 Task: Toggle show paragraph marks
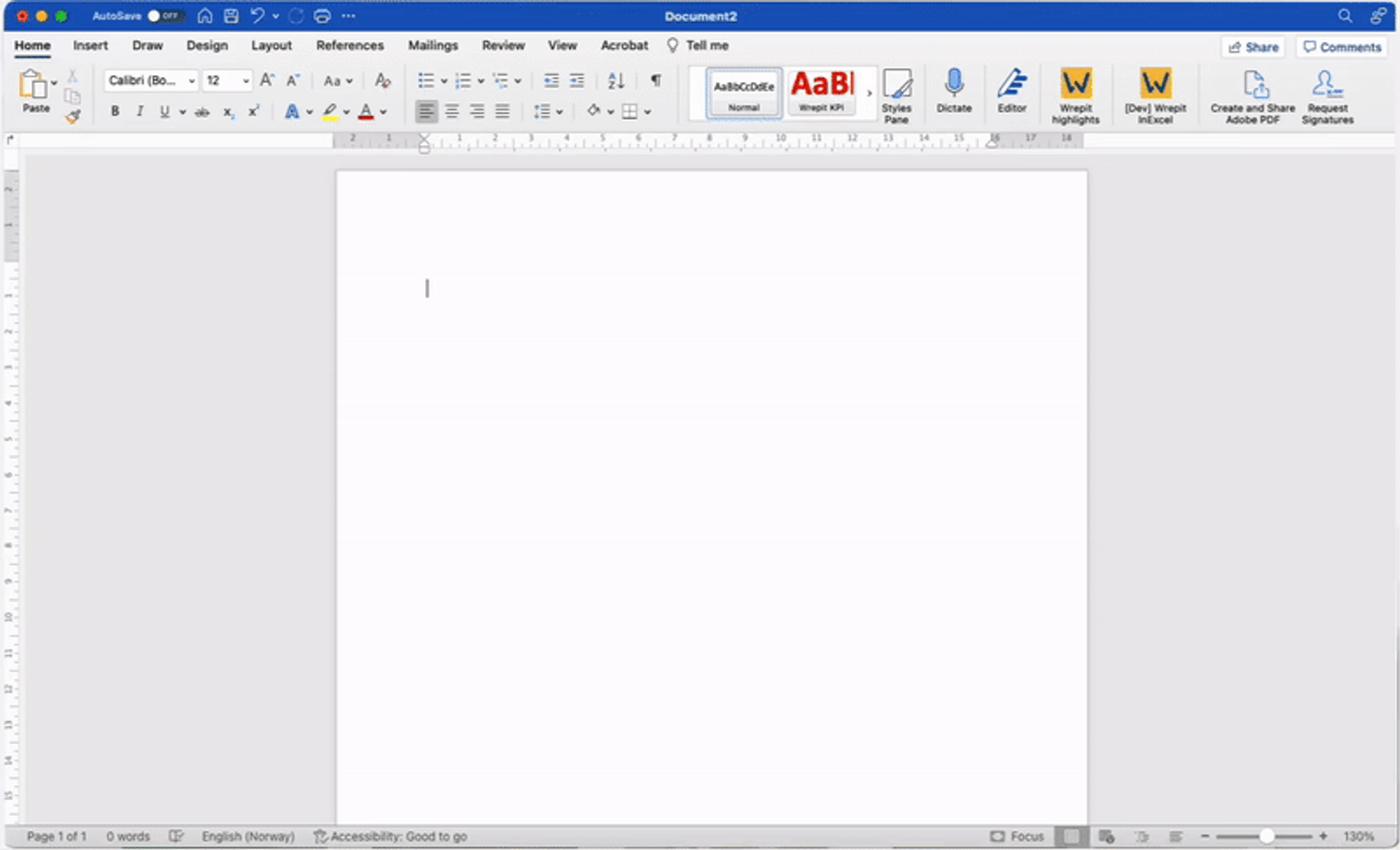pyautogui.click(x=656, y=80)
